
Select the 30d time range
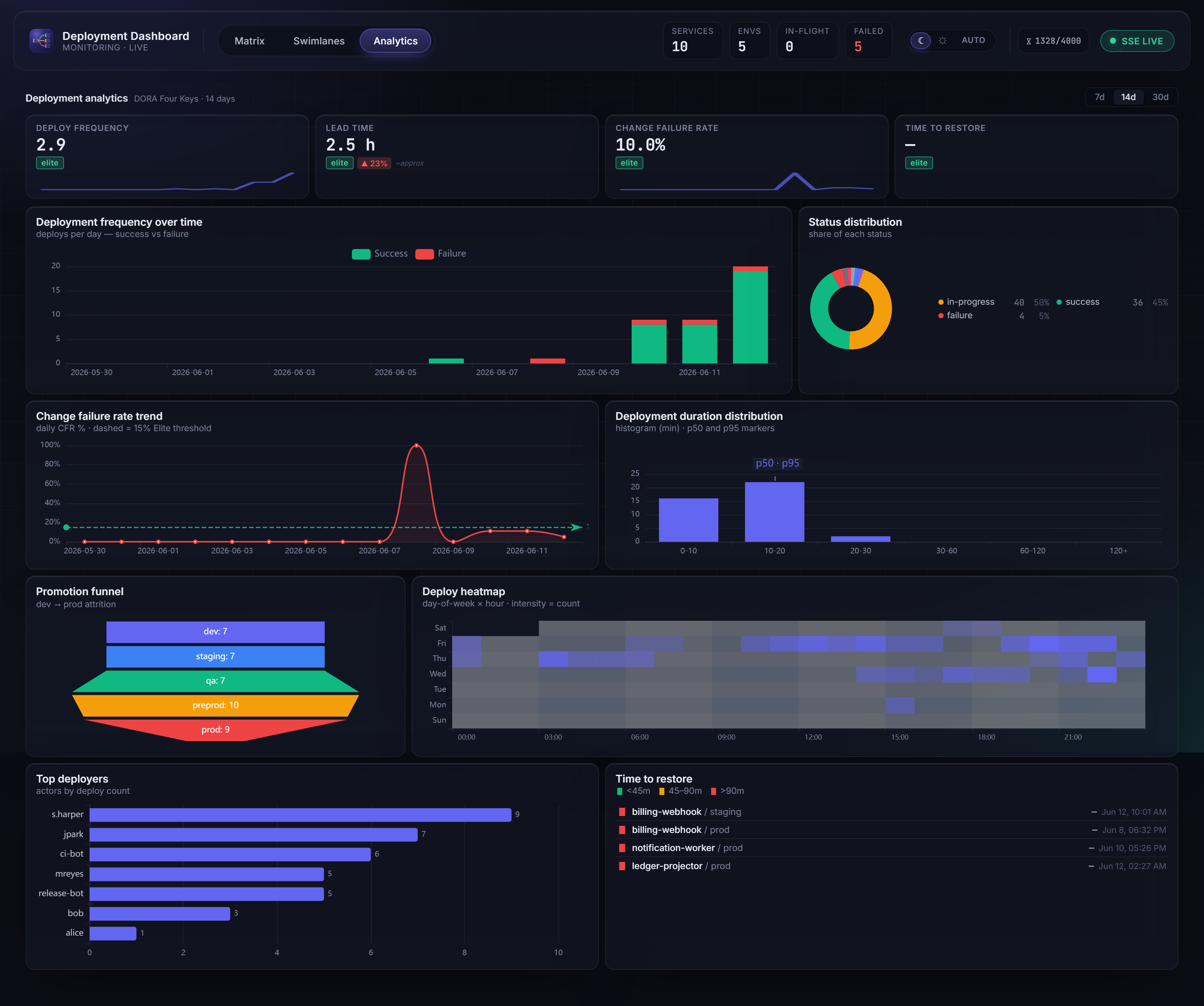[1160, 97]
